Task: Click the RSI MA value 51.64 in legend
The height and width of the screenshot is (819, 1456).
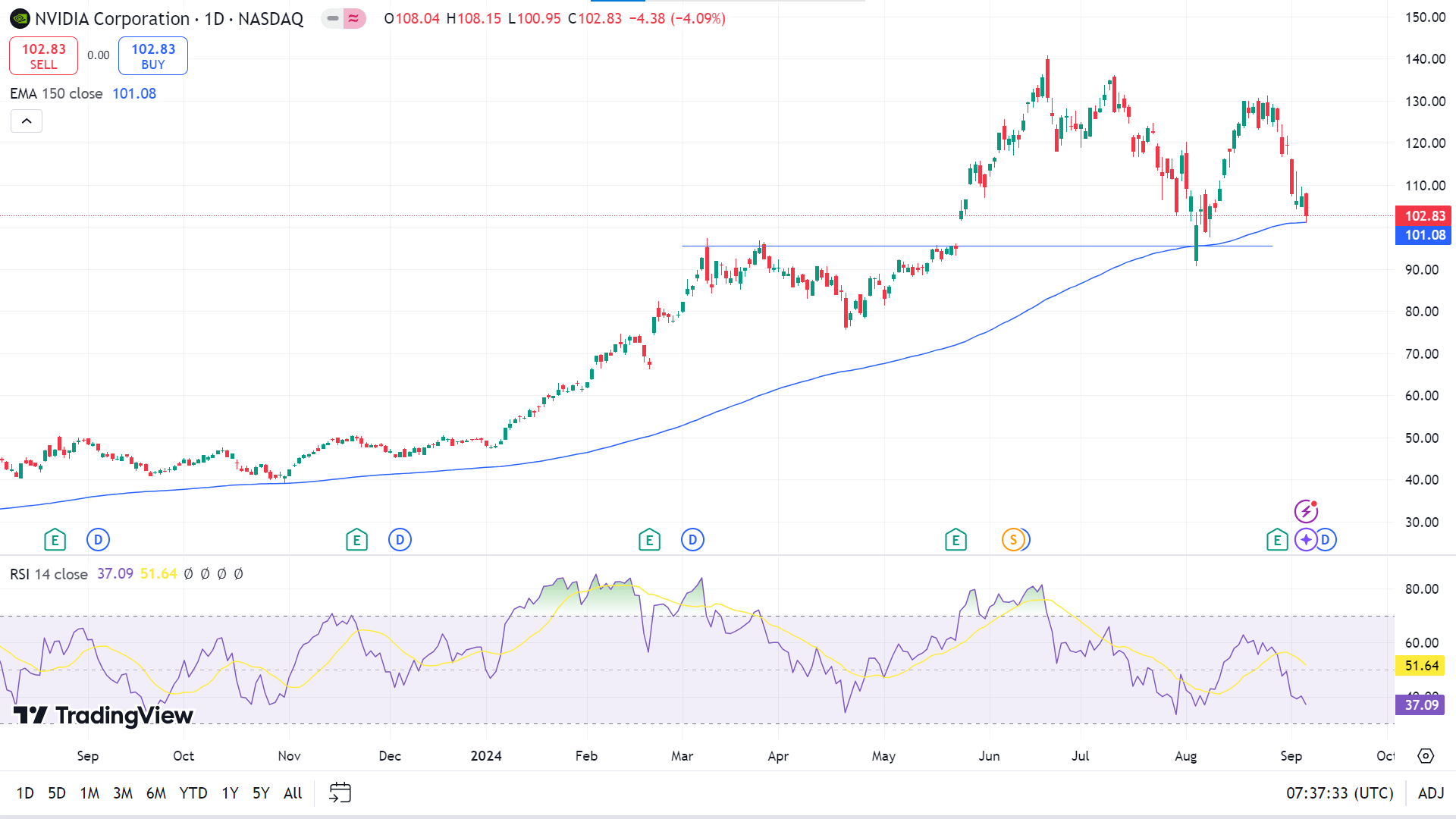Action: coord(158,574)
